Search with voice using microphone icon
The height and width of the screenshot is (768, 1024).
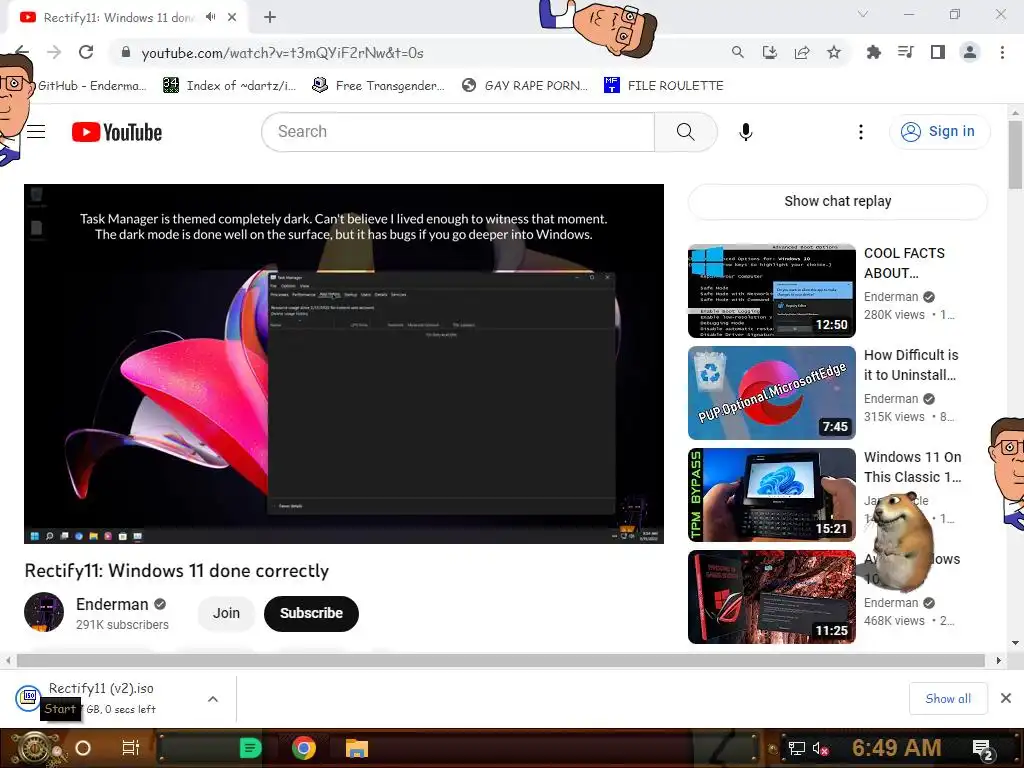point(745,132)
